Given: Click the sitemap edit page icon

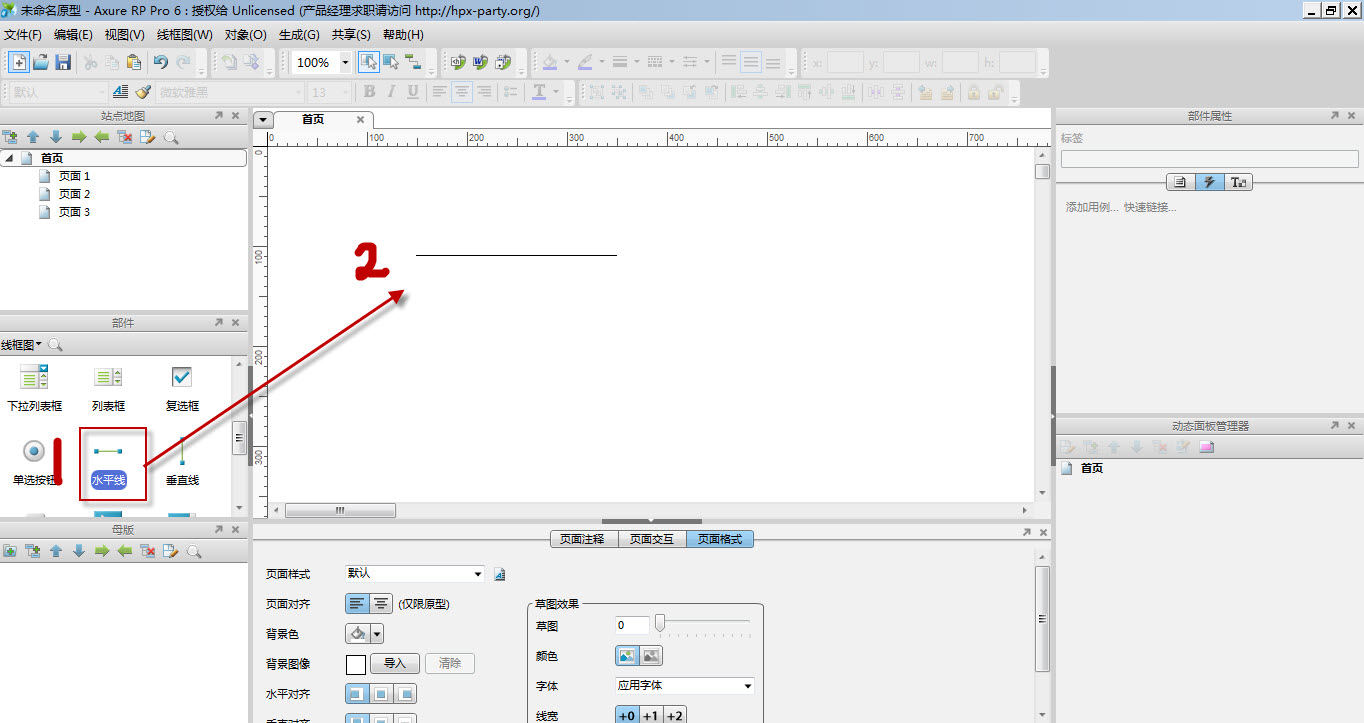Looking at the screenshot, I should (148, 137).
